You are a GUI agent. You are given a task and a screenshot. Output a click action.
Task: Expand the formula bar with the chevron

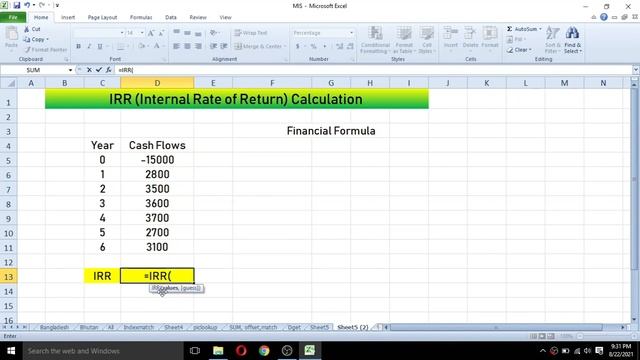636,70
